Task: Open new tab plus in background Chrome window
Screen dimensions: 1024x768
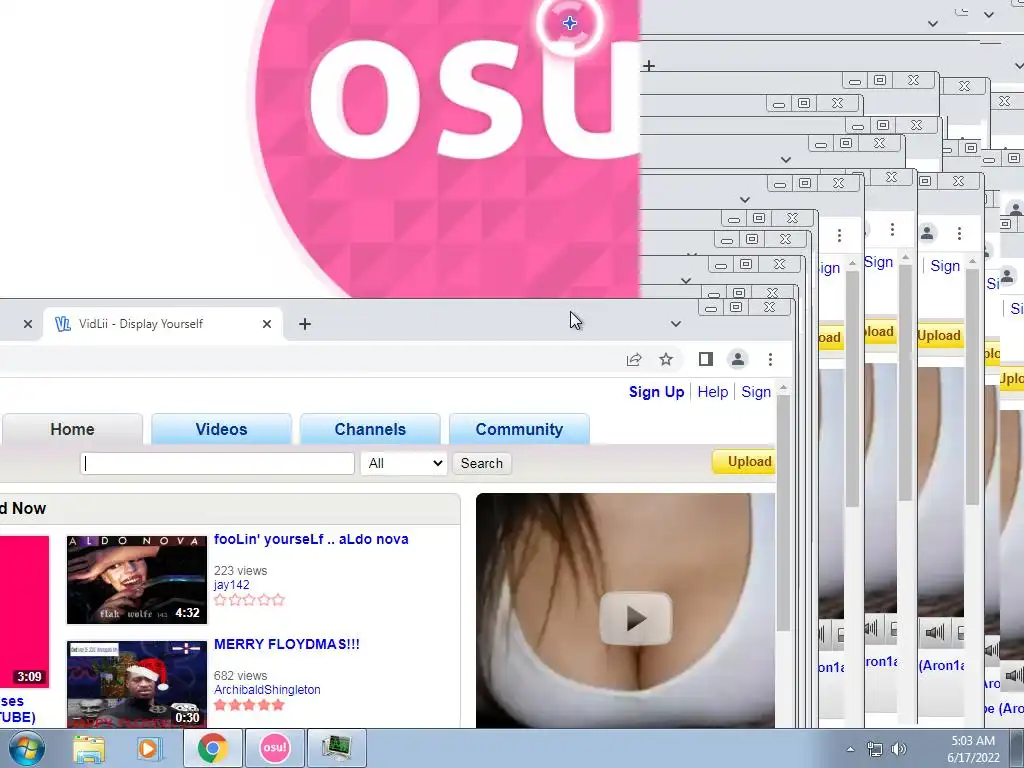Action: coord(648,66)
